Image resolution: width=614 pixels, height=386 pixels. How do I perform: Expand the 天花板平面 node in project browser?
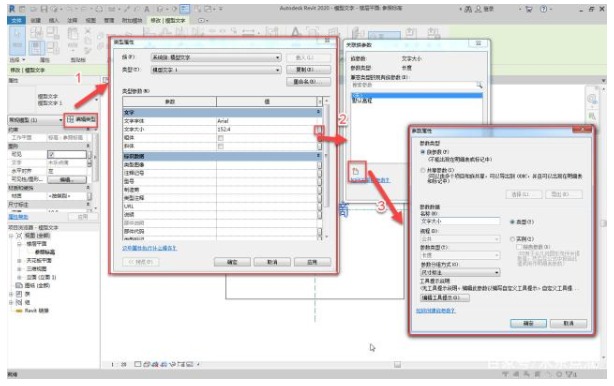18,260
